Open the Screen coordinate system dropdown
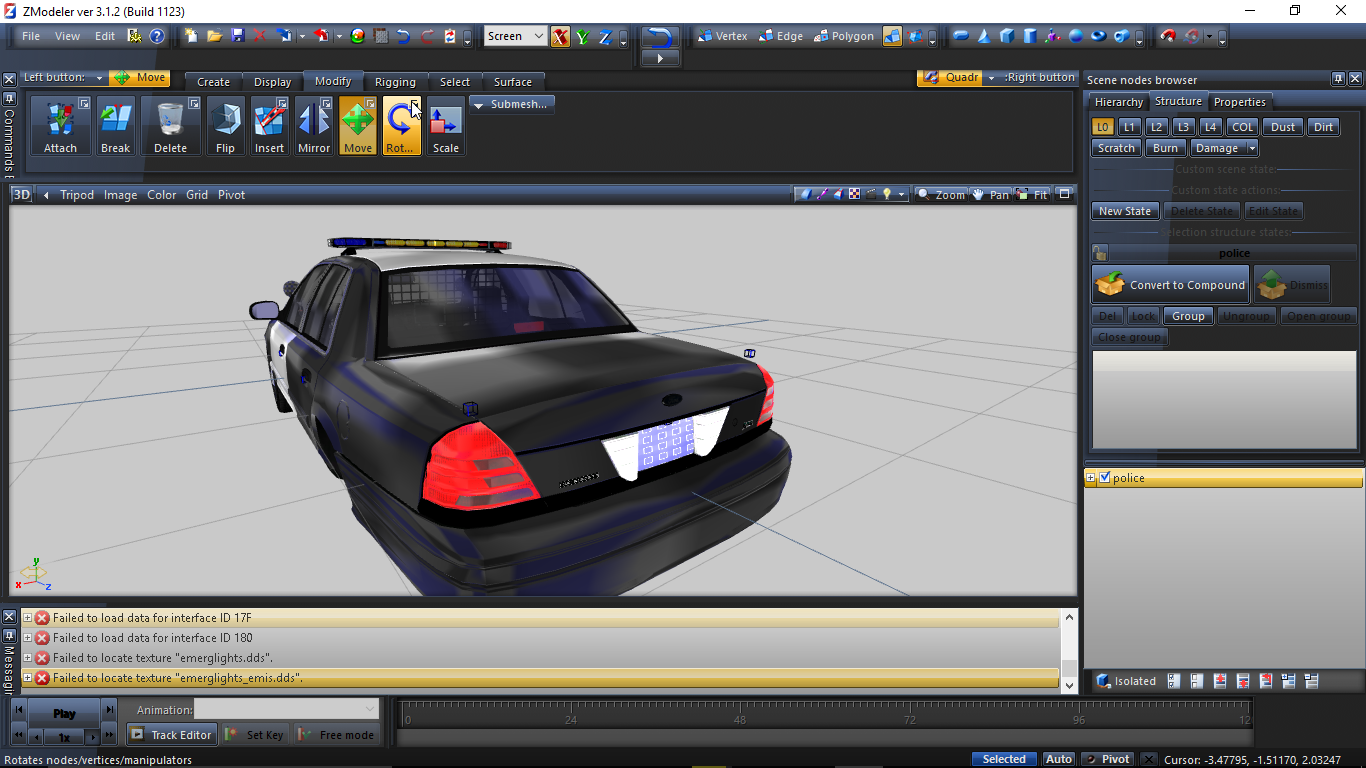This screenshot has height=768, width=1366. [515, 36]
